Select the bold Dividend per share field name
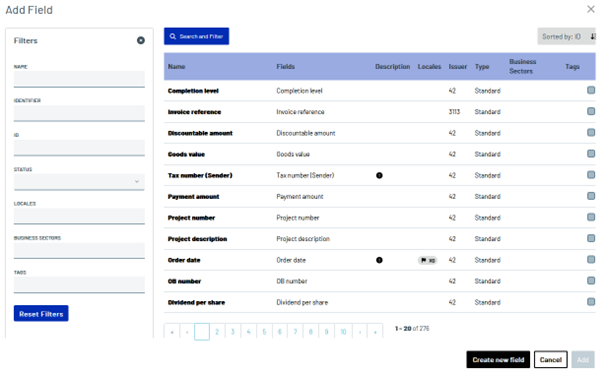The height and width of the screenshot is (376, 605). pyautogui.click(x=196, y=303)
